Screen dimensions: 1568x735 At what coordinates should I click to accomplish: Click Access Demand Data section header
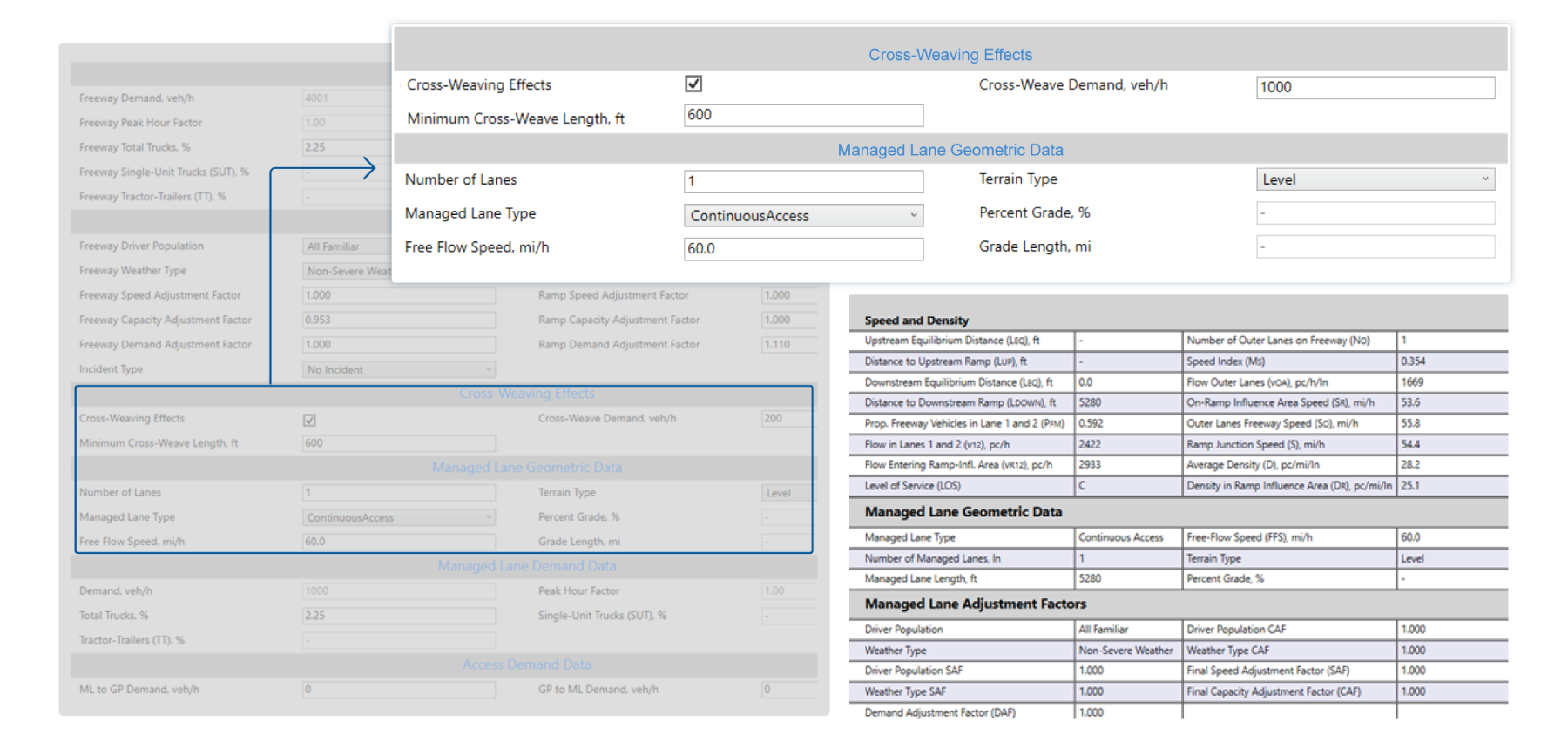(527, 664)
